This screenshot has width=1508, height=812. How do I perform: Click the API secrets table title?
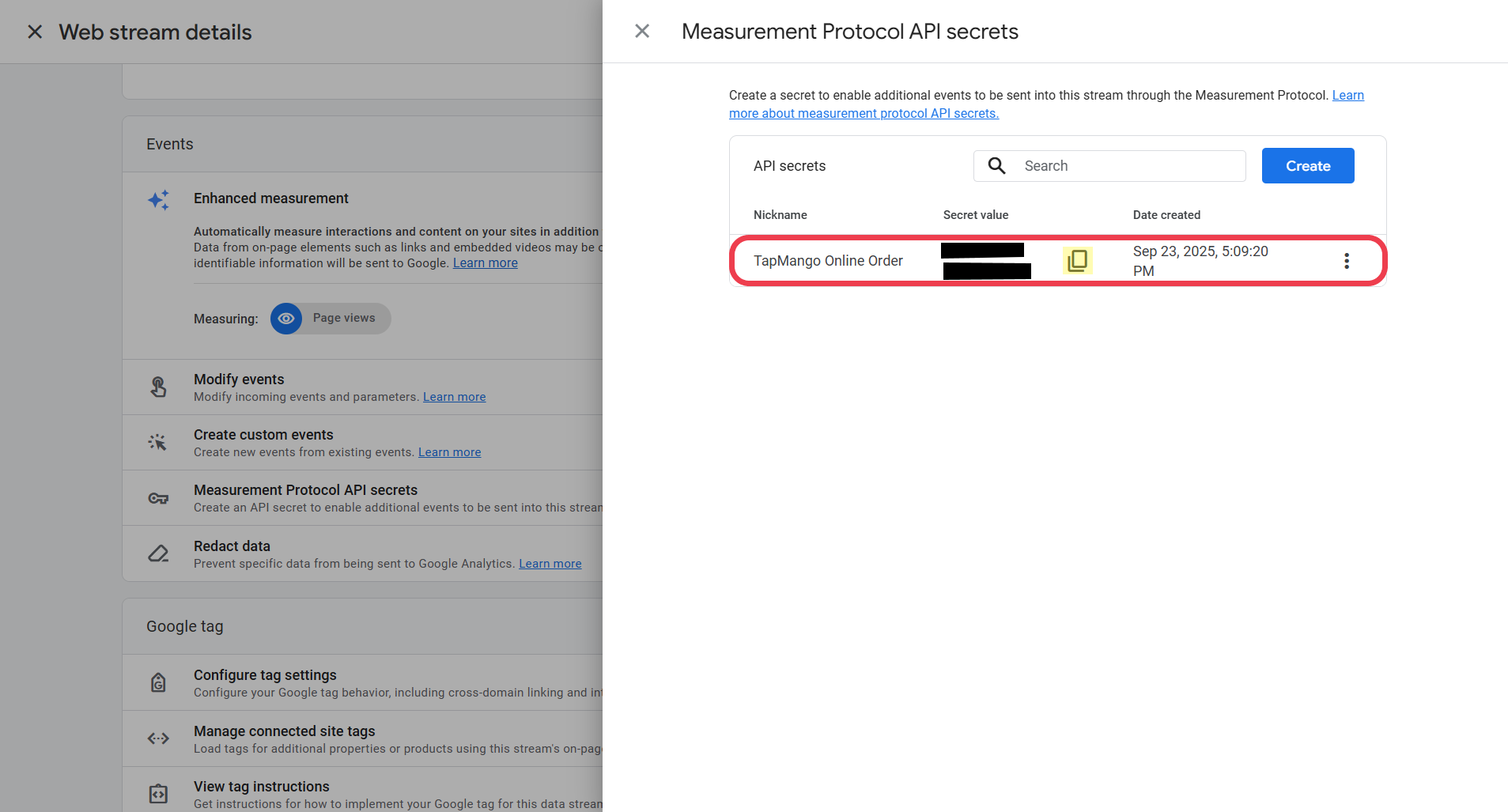pos(789,166)
